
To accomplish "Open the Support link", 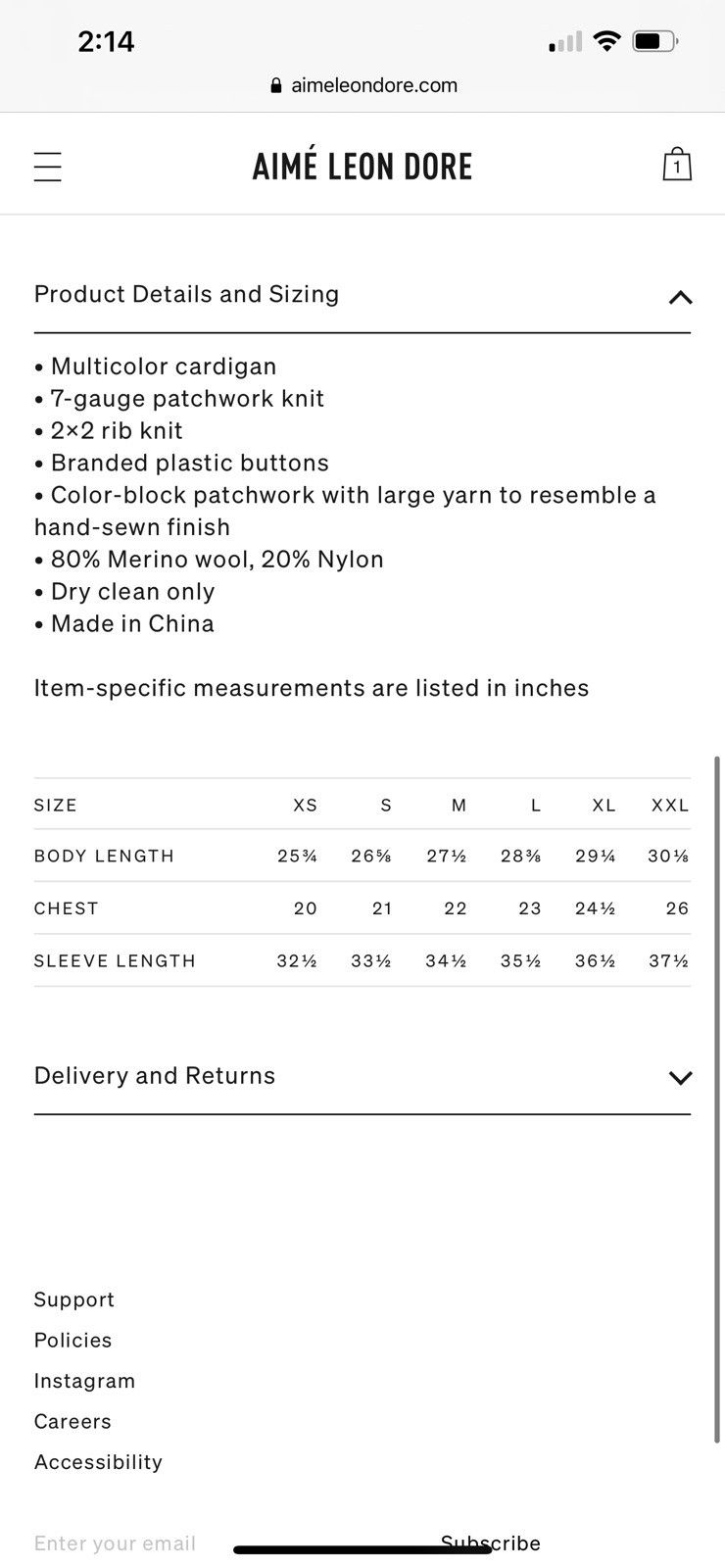I will (74, 1299).
